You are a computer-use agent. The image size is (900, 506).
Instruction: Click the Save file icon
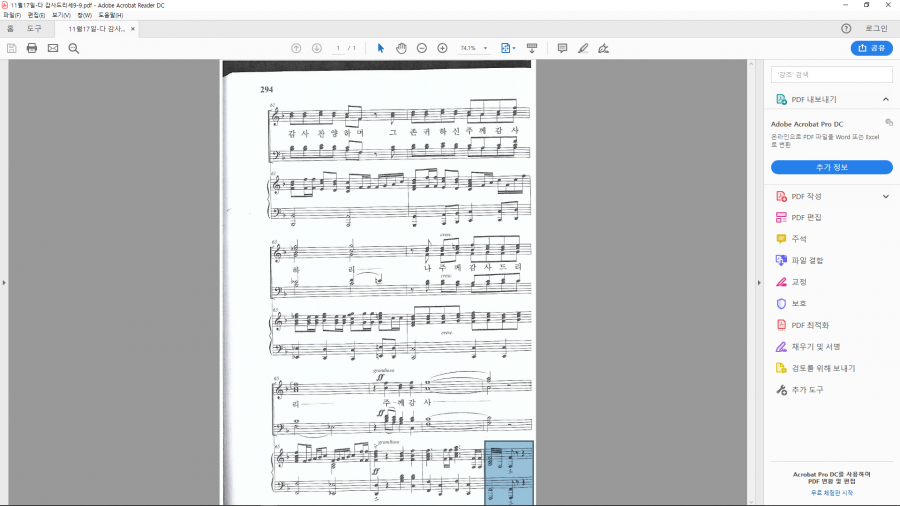[x=11, y=48]
